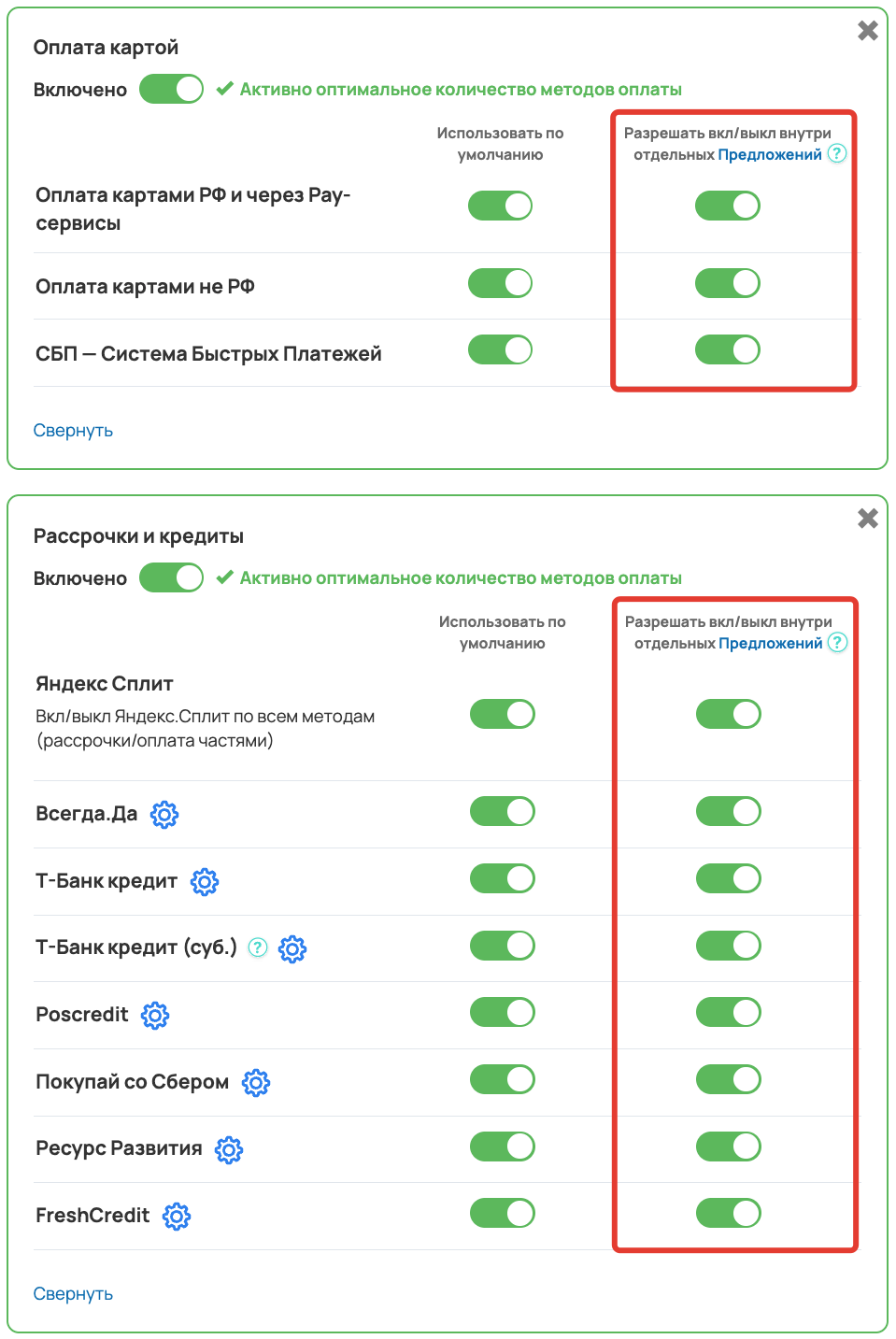Screen dimensions: 896x1339
Task: Toggle СБП default use switch
Action: [x=500, y=349]
